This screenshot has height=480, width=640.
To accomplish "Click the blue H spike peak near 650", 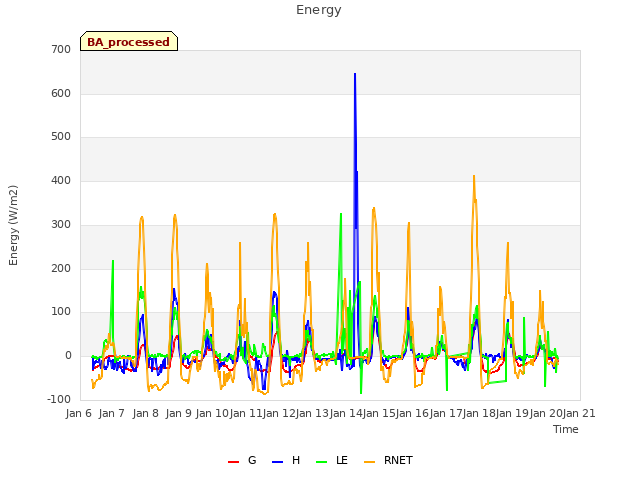I will [355, 74].
